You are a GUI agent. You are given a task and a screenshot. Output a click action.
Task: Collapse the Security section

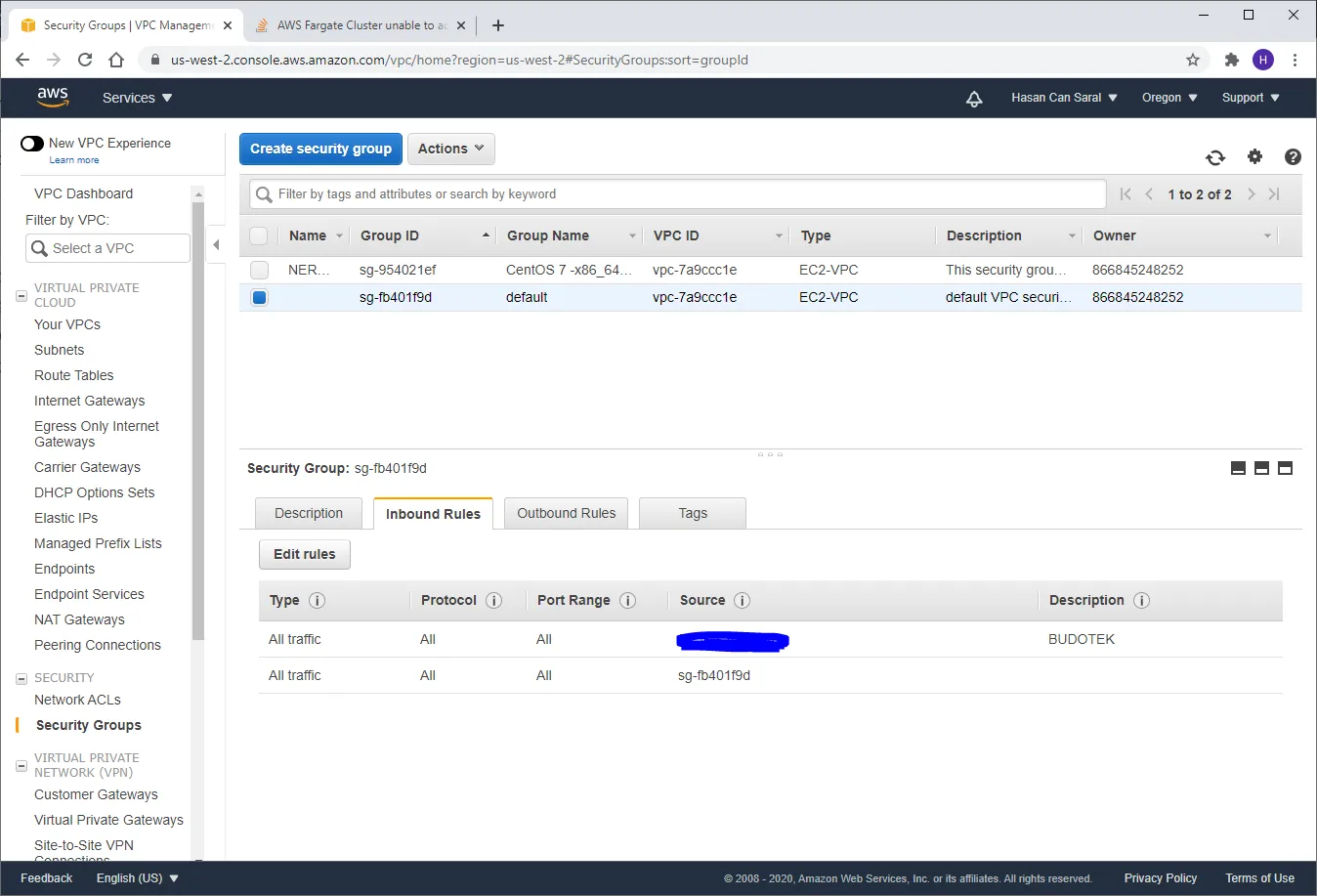coord(21,678)
